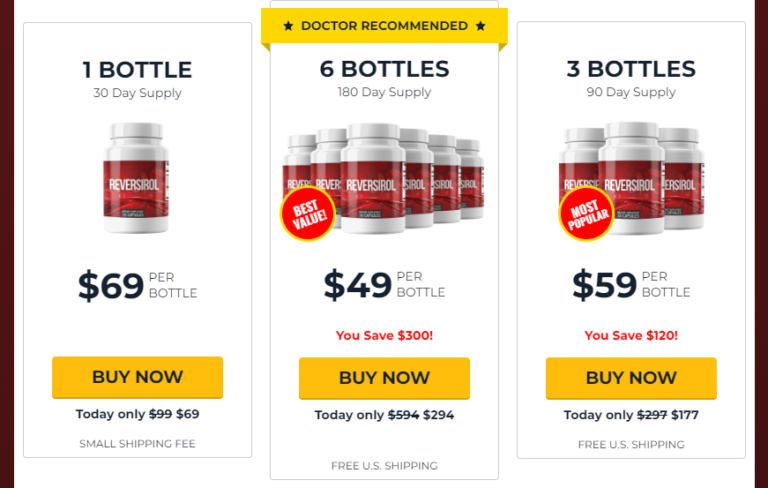Click the three Reversirol bottles image
The height and width of the screenshot is (488, 768).
631,178
